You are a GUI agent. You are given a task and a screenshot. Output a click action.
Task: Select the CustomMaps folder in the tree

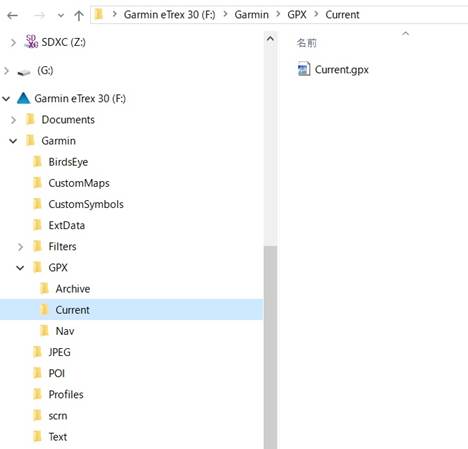click(79, 183)
